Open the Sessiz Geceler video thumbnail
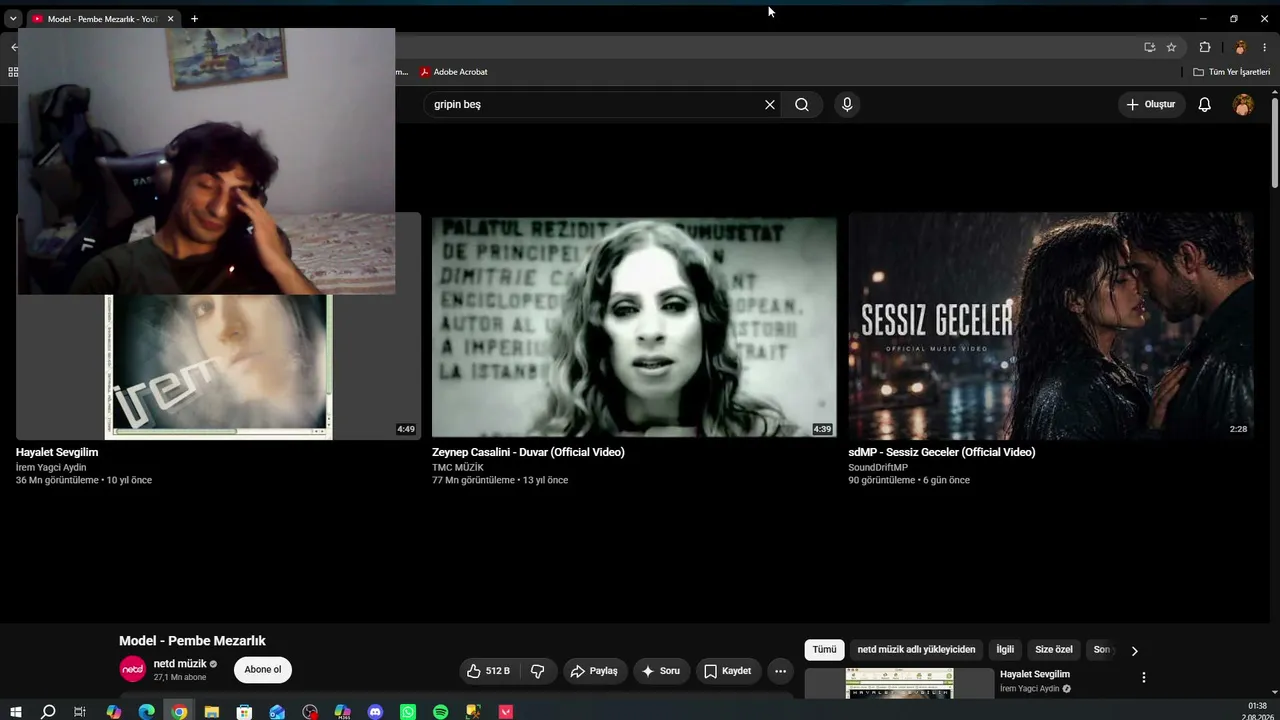 [x=1051, y=326]
